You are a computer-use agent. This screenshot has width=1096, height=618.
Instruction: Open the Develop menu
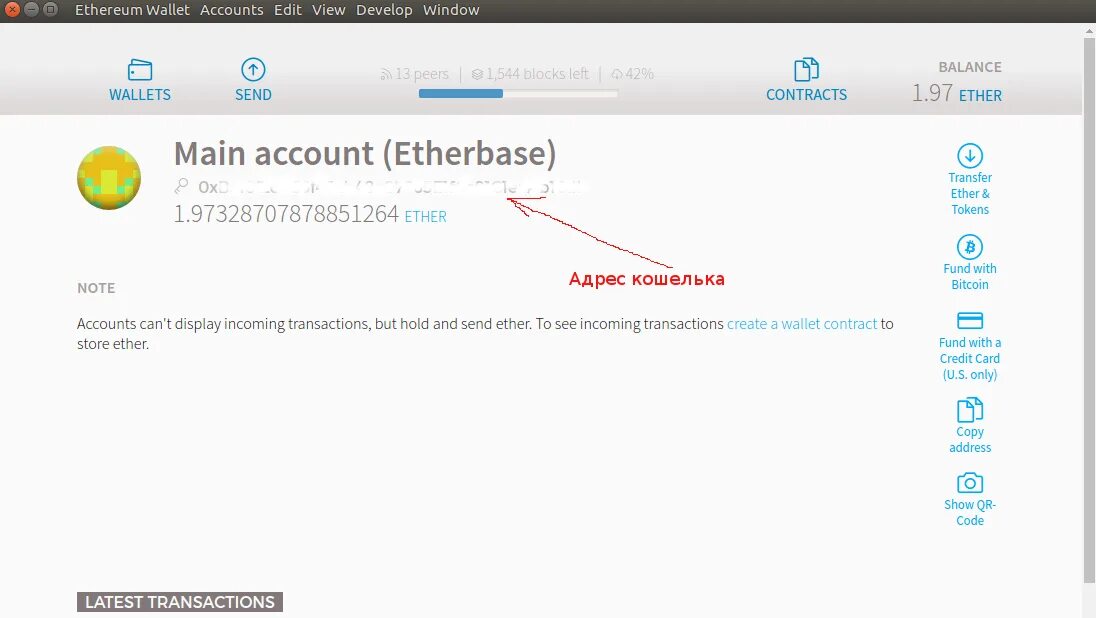click(x=384, y=10)
